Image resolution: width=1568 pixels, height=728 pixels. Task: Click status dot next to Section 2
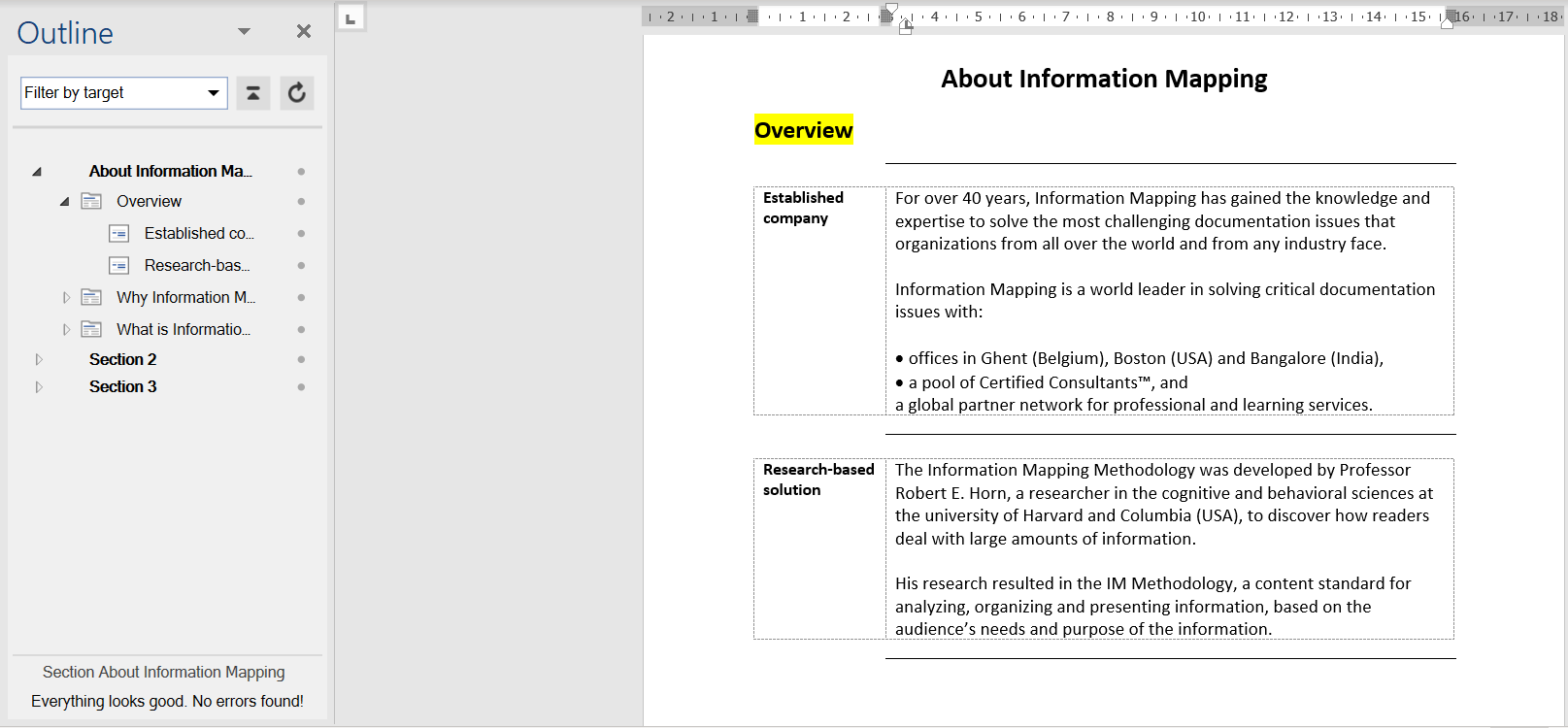coord(301,360)
